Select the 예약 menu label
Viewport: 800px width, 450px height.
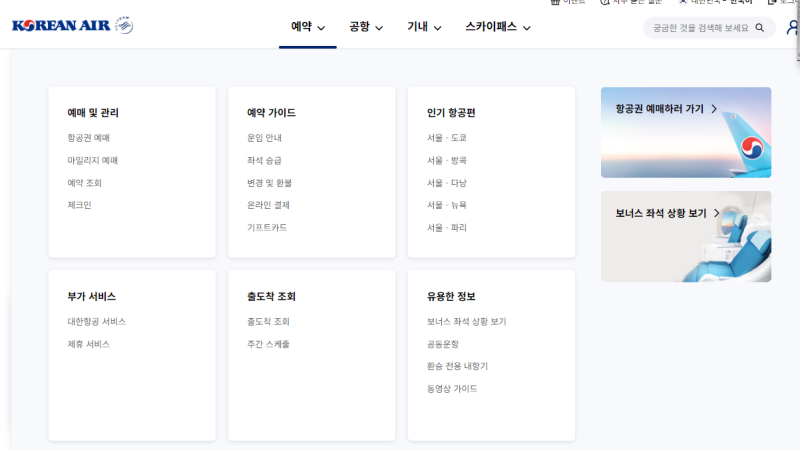pyautogui.click(x=301, y=27)
